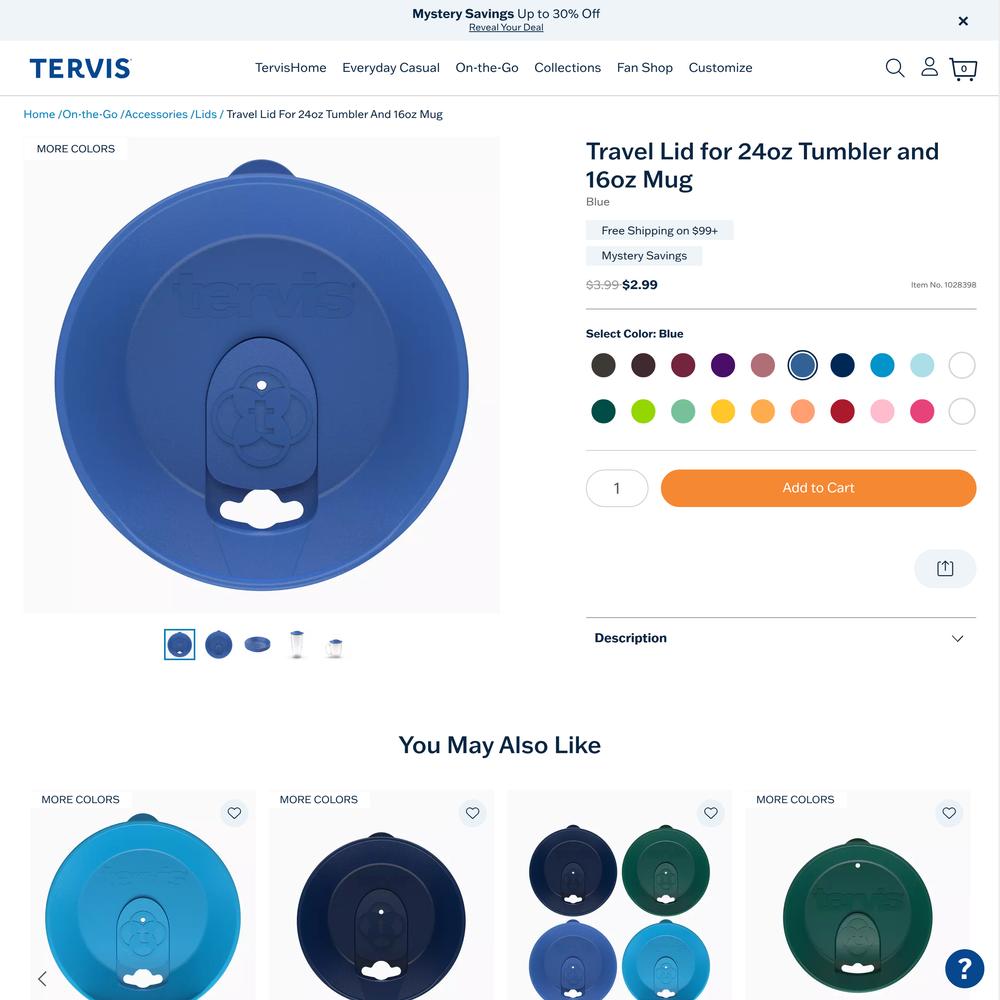
Task: Click the quantity input field
Action: (x=617, y=488)
